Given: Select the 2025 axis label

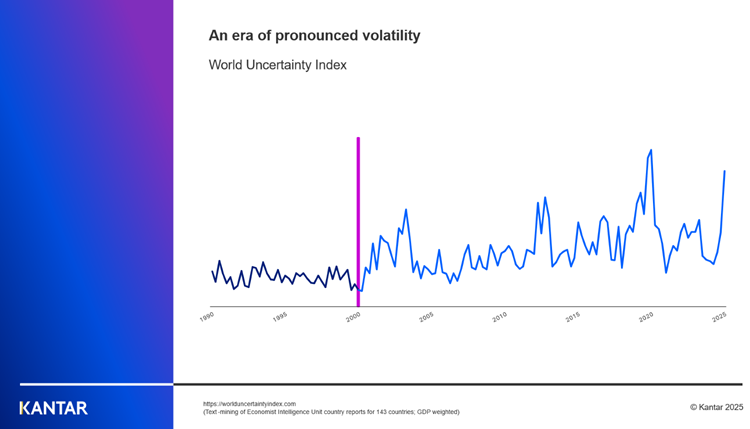Looking at the screenshot, I should pos(719,316).
